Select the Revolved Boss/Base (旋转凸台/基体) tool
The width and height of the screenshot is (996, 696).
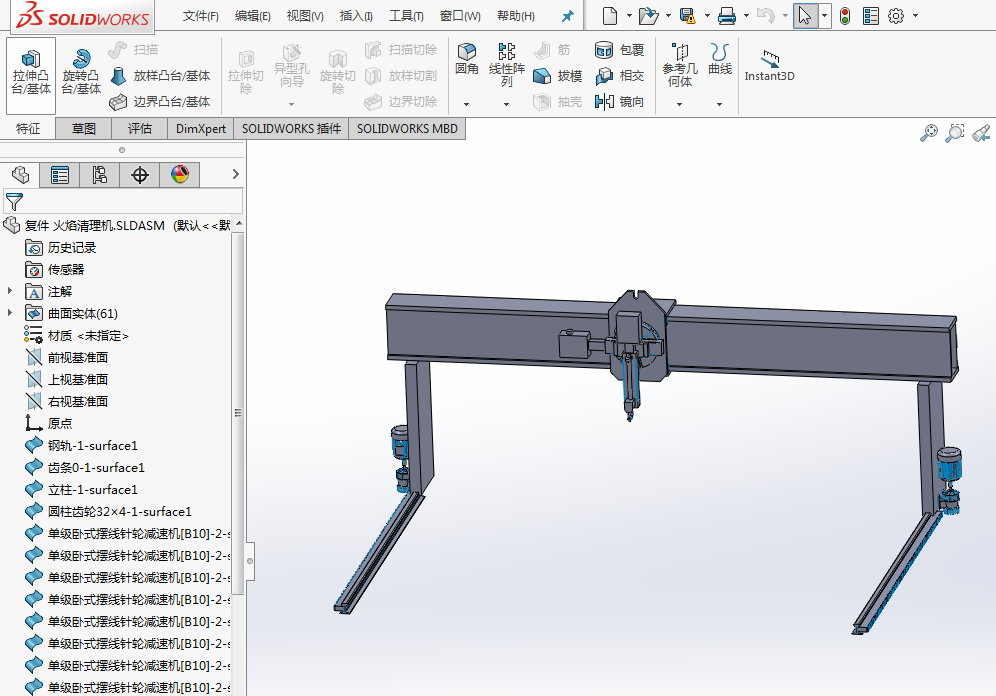point(81,73)
